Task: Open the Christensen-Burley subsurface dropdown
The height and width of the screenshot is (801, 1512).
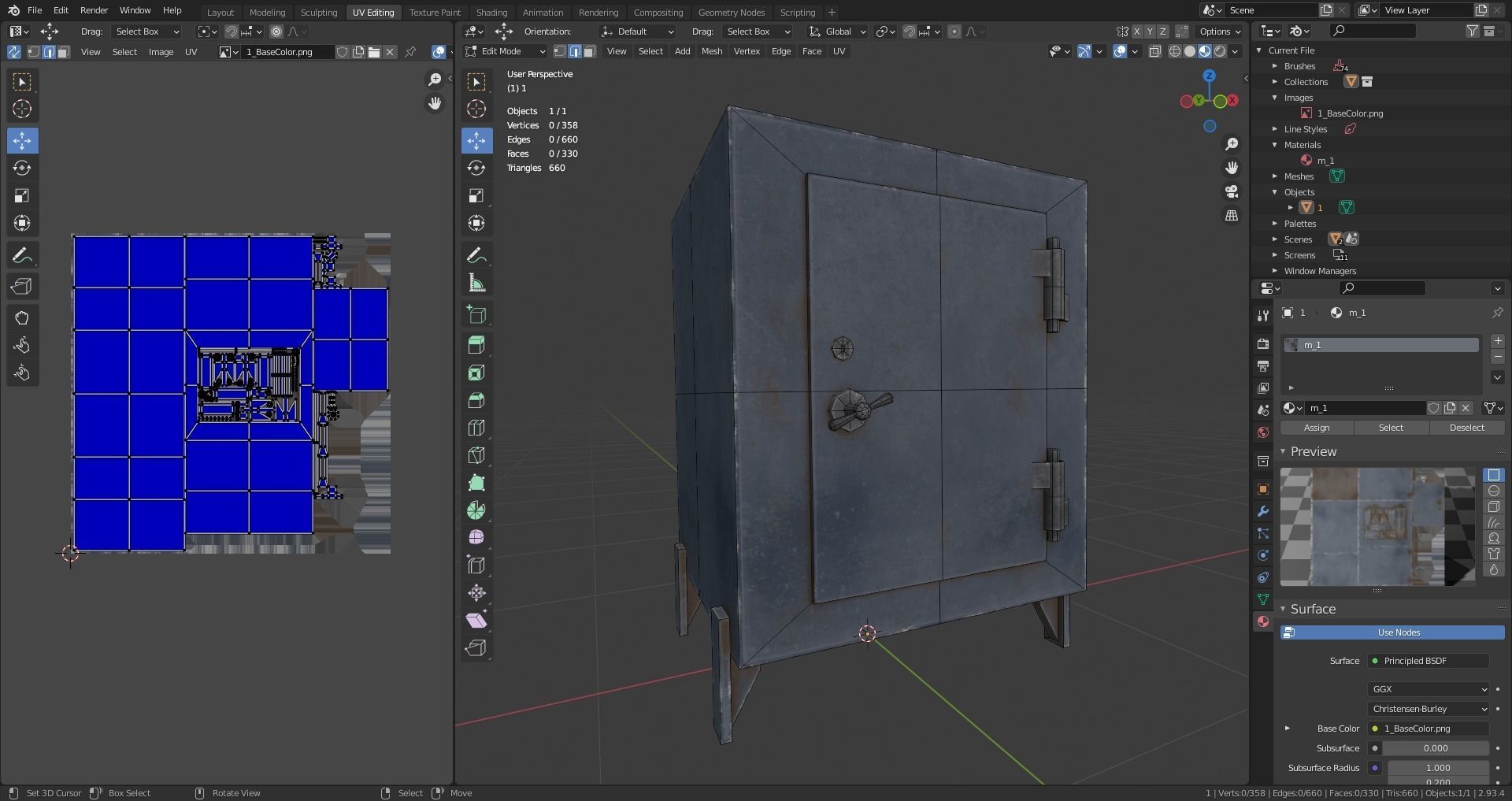Action: click(1429, 708)
